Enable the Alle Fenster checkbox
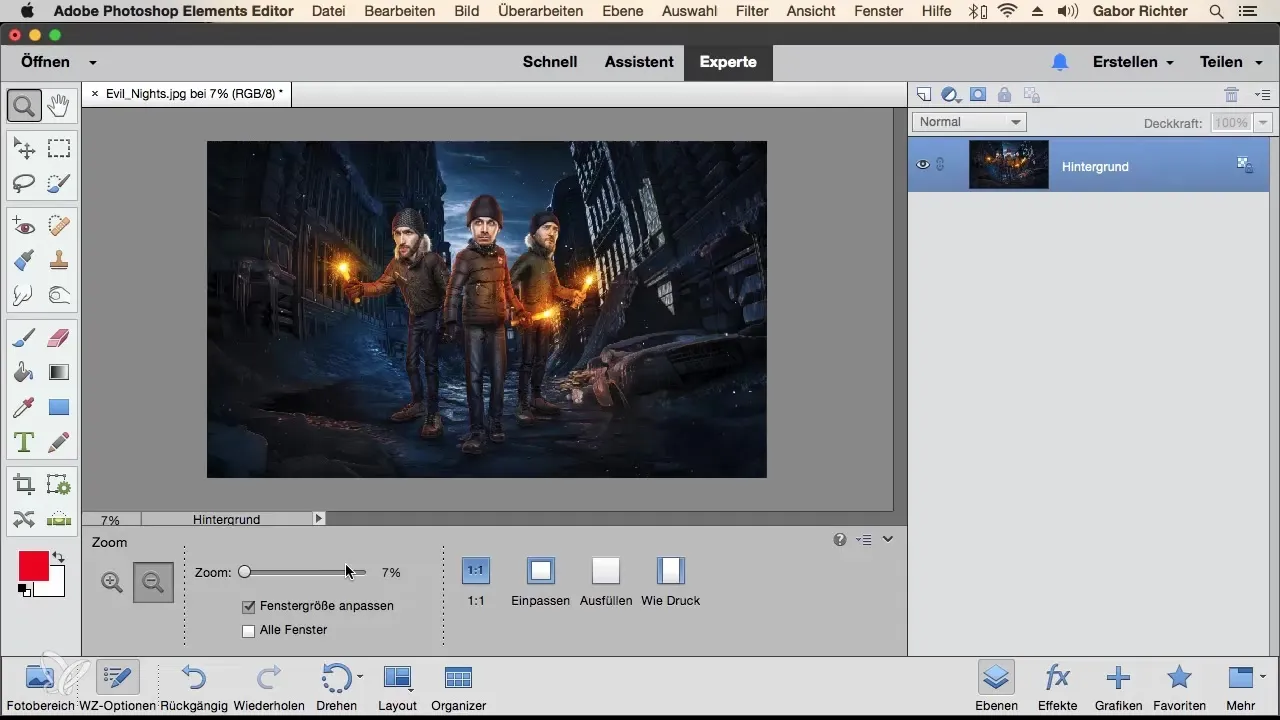The width and height of the screenshot is (1280, 720). [249, 630]
